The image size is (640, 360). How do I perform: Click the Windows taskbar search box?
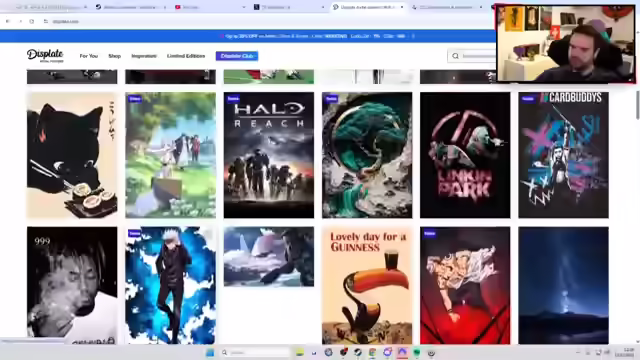[255, 352]
